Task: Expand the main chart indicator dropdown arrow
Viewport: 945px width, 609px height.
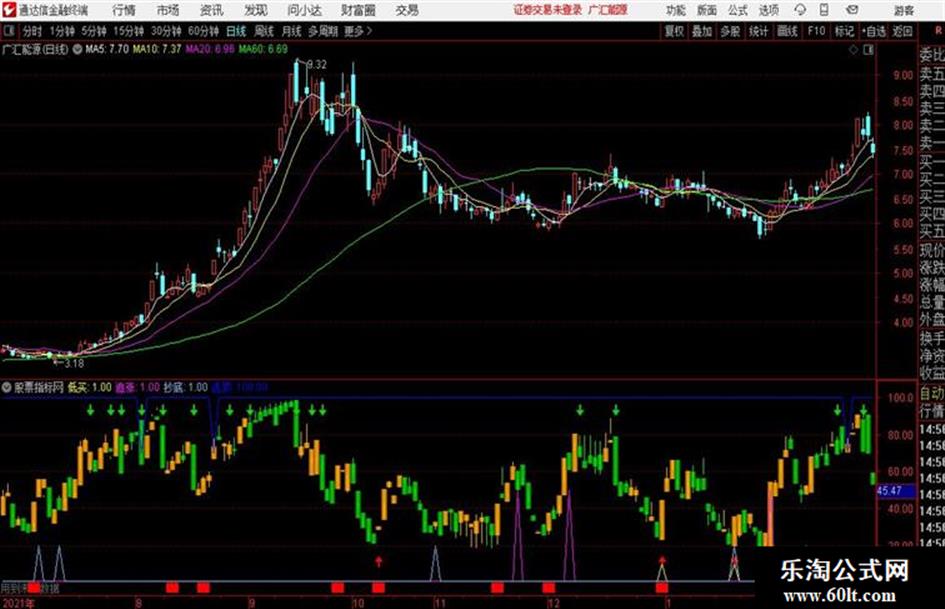Action: 77,49
